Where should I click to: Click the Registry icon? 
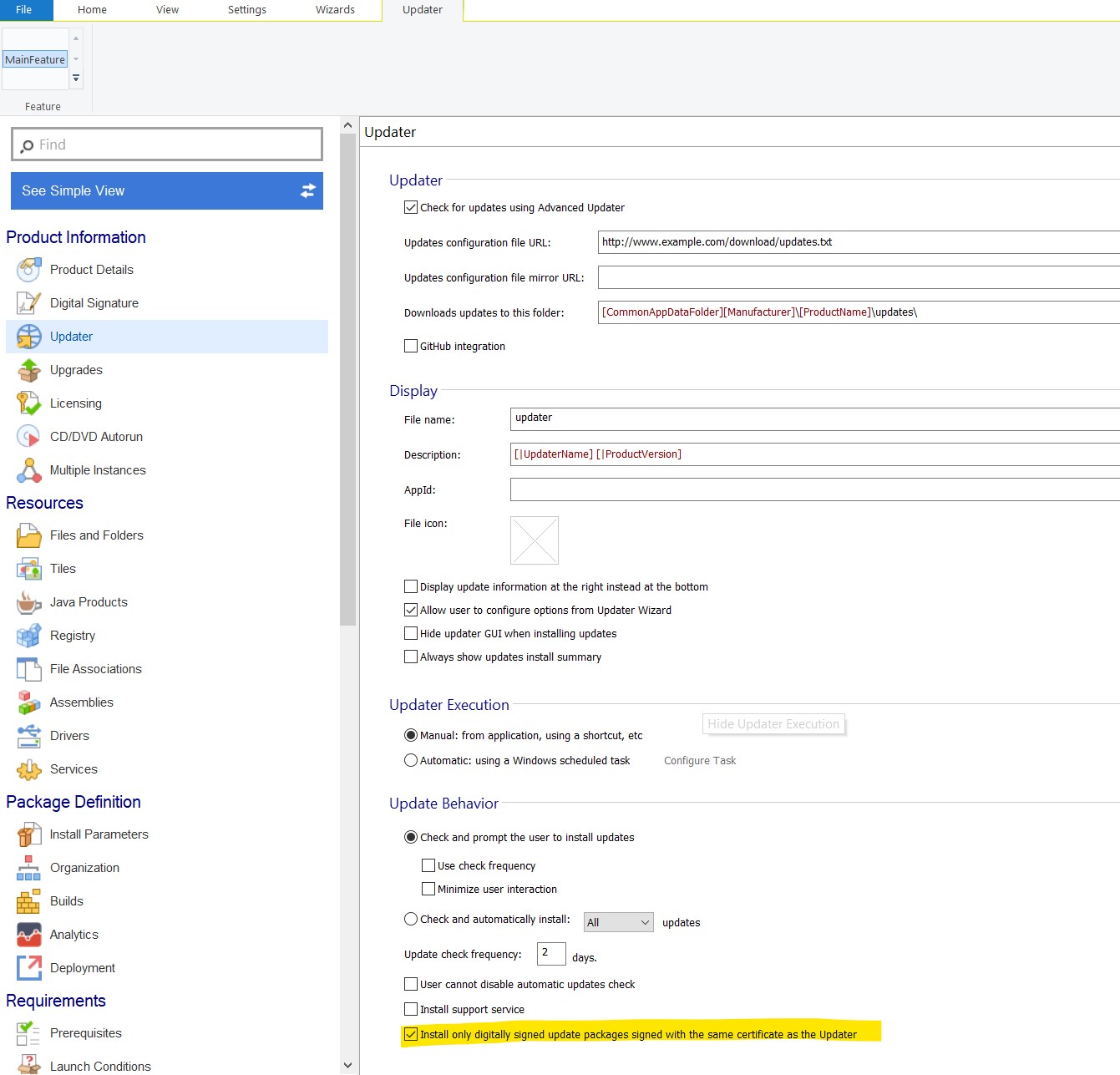pos(28,636)
